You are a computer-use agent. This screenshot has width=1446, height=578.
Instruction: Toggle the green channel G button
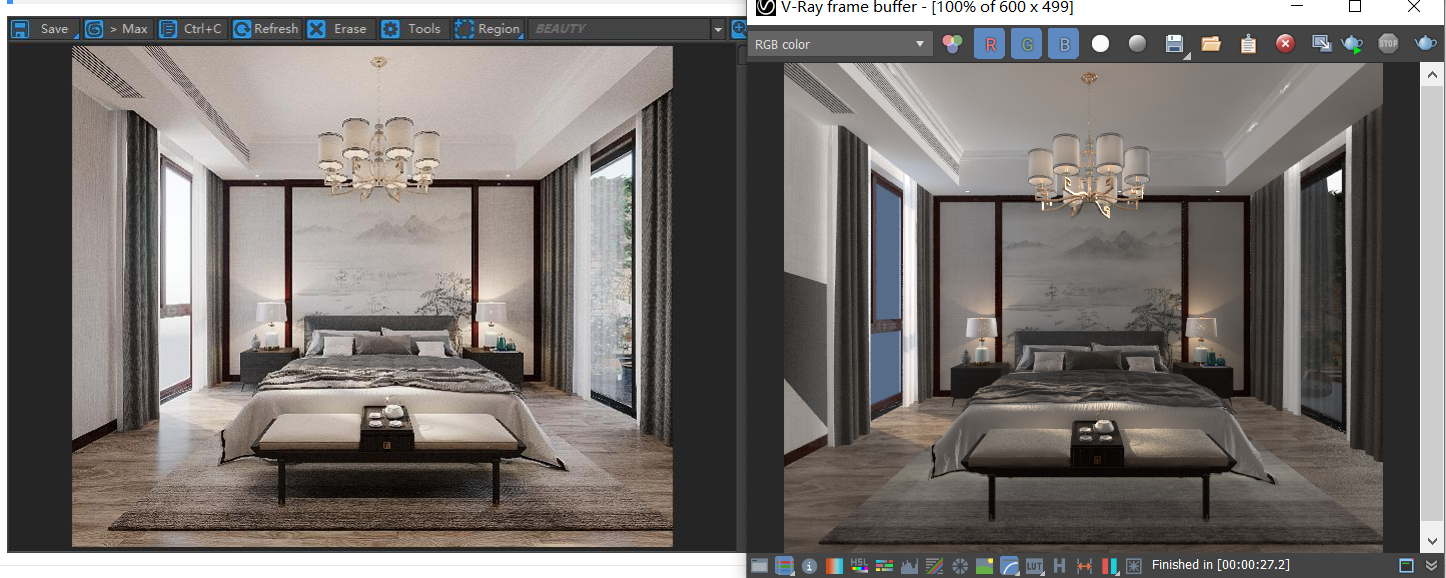coord(1026,44)
